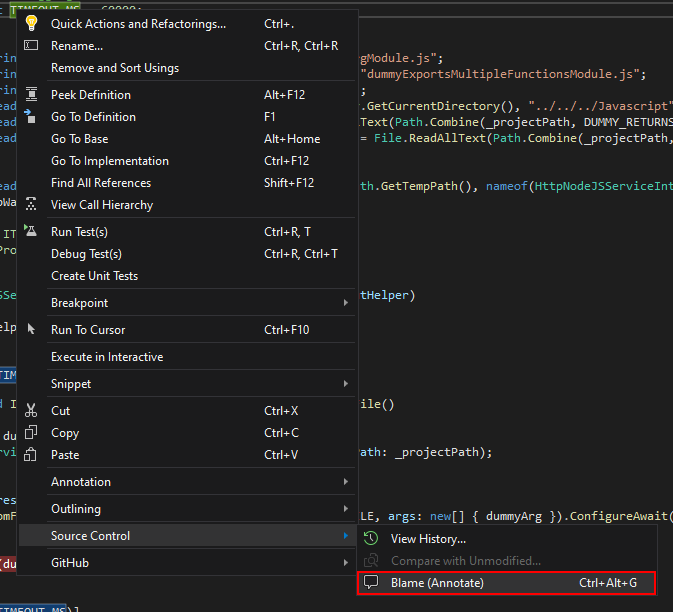Choose Quick Actions and Refactorings

pos(187,24)
